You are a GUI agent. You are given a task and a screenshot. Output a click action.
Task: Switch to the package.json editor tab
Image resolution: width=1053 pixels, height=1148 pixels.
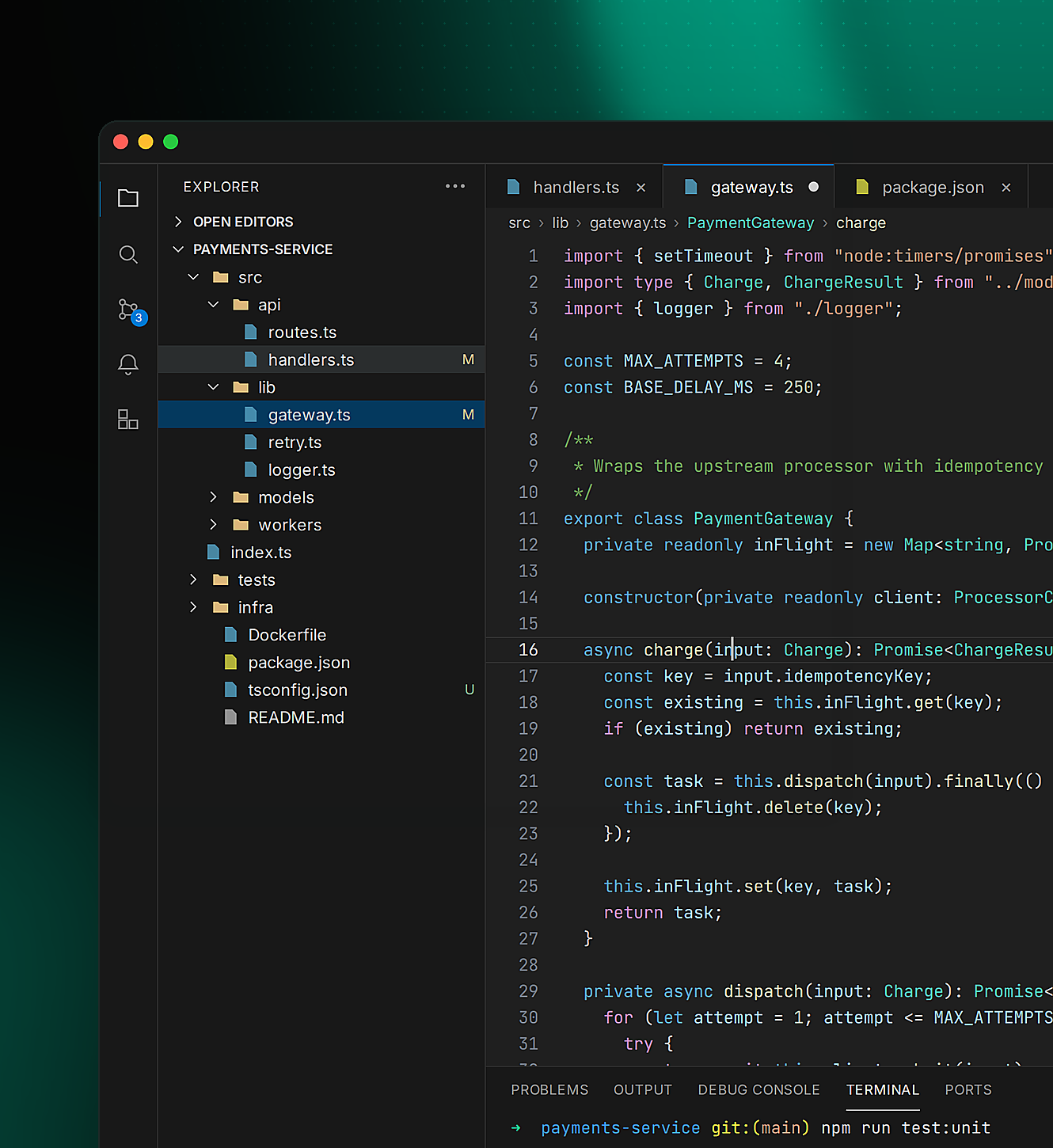933,187
